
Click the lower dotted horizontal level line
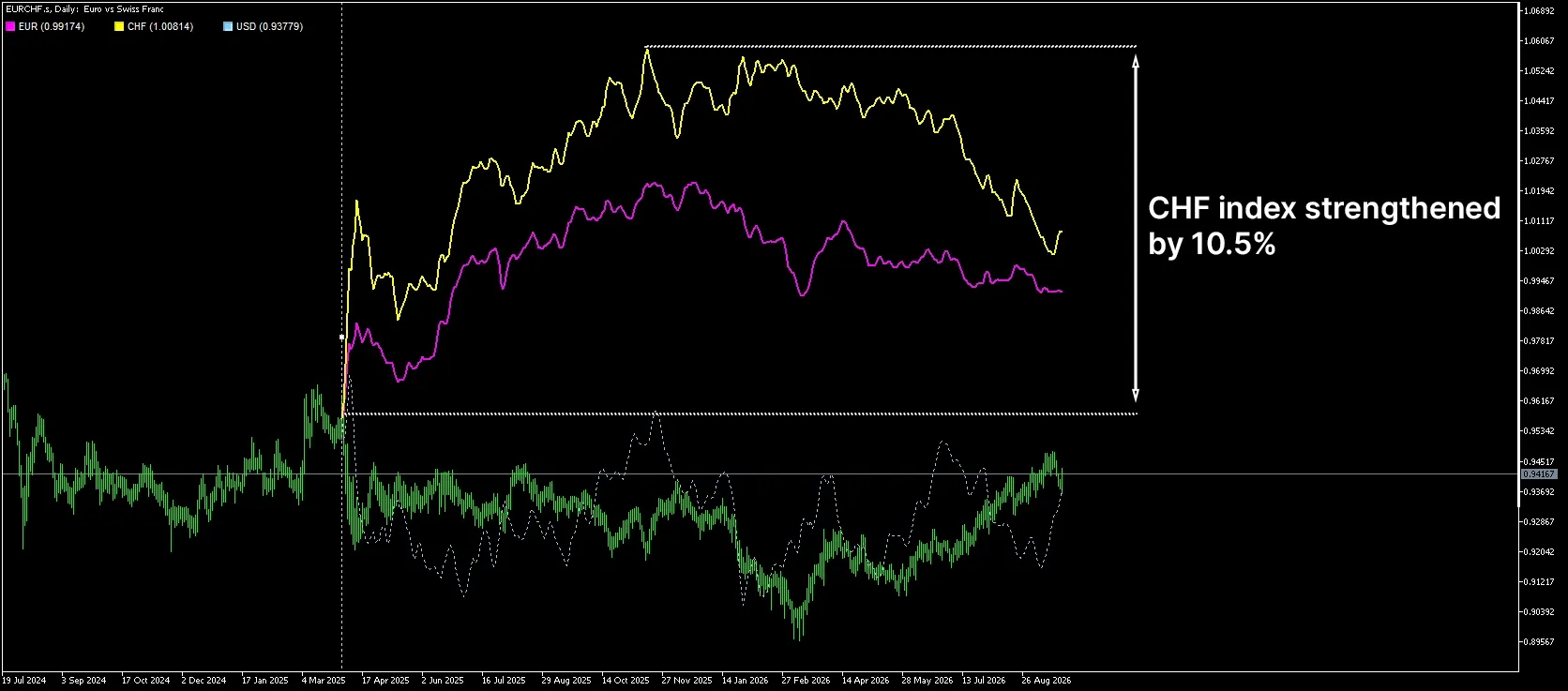point(741,413)
